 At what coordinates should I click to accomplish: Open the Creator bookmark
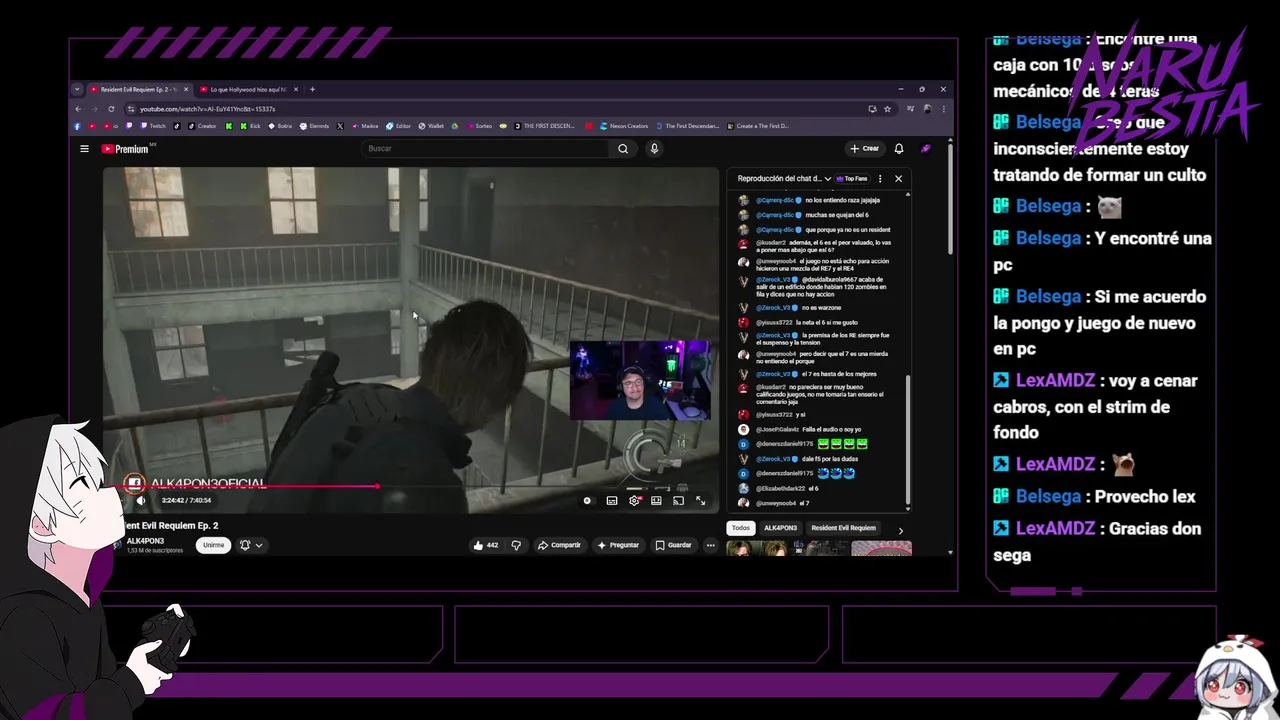tap(201, 126)
